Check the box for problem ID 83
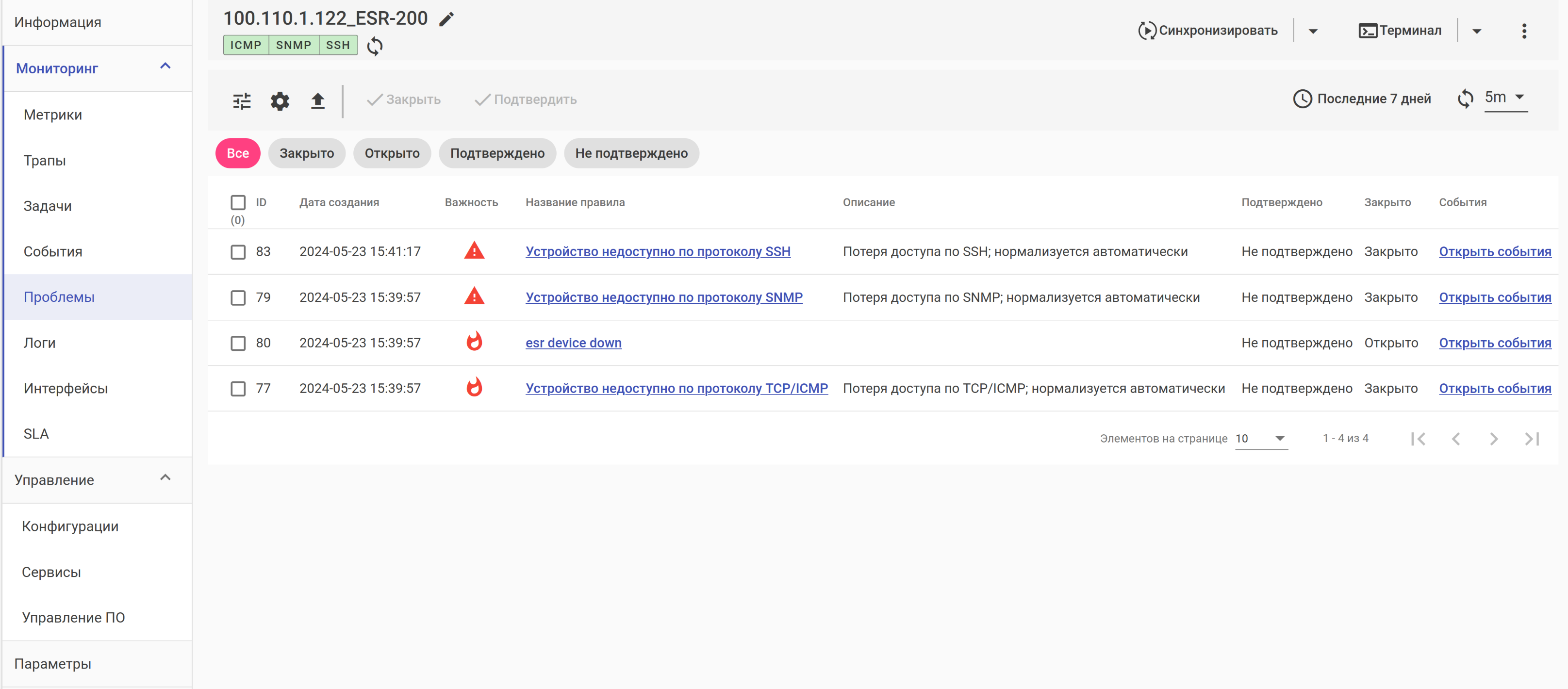This screenshot has width=1568, height=689. click(238, 252)
